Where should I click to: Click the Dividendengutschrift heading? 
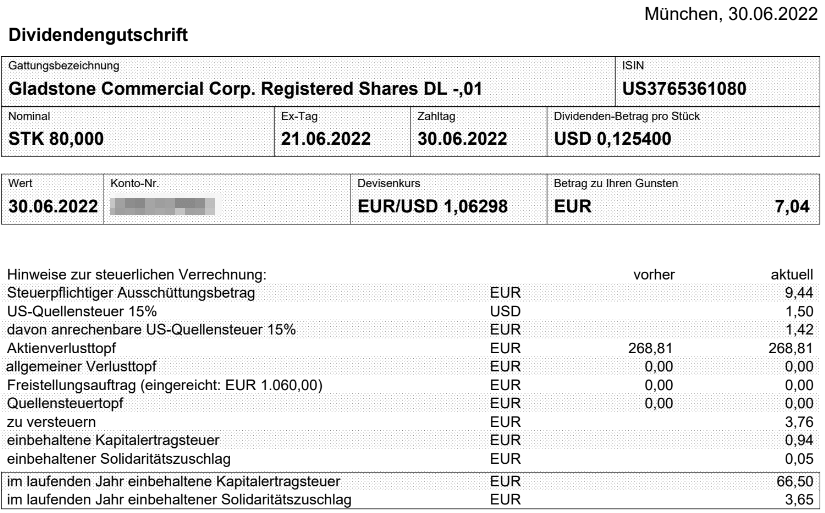(98, 35)
